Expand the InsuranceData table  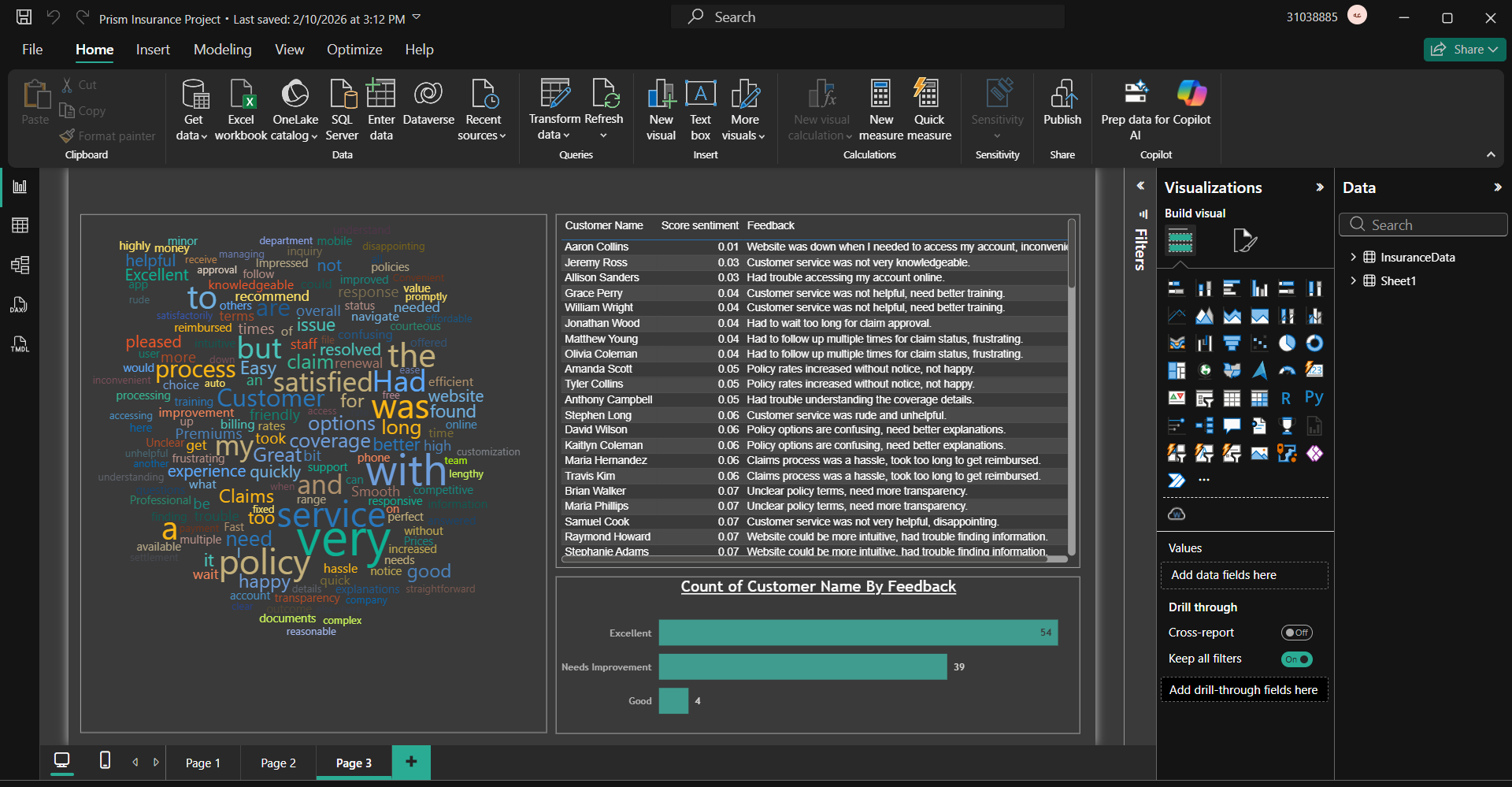pos(1353,258)
